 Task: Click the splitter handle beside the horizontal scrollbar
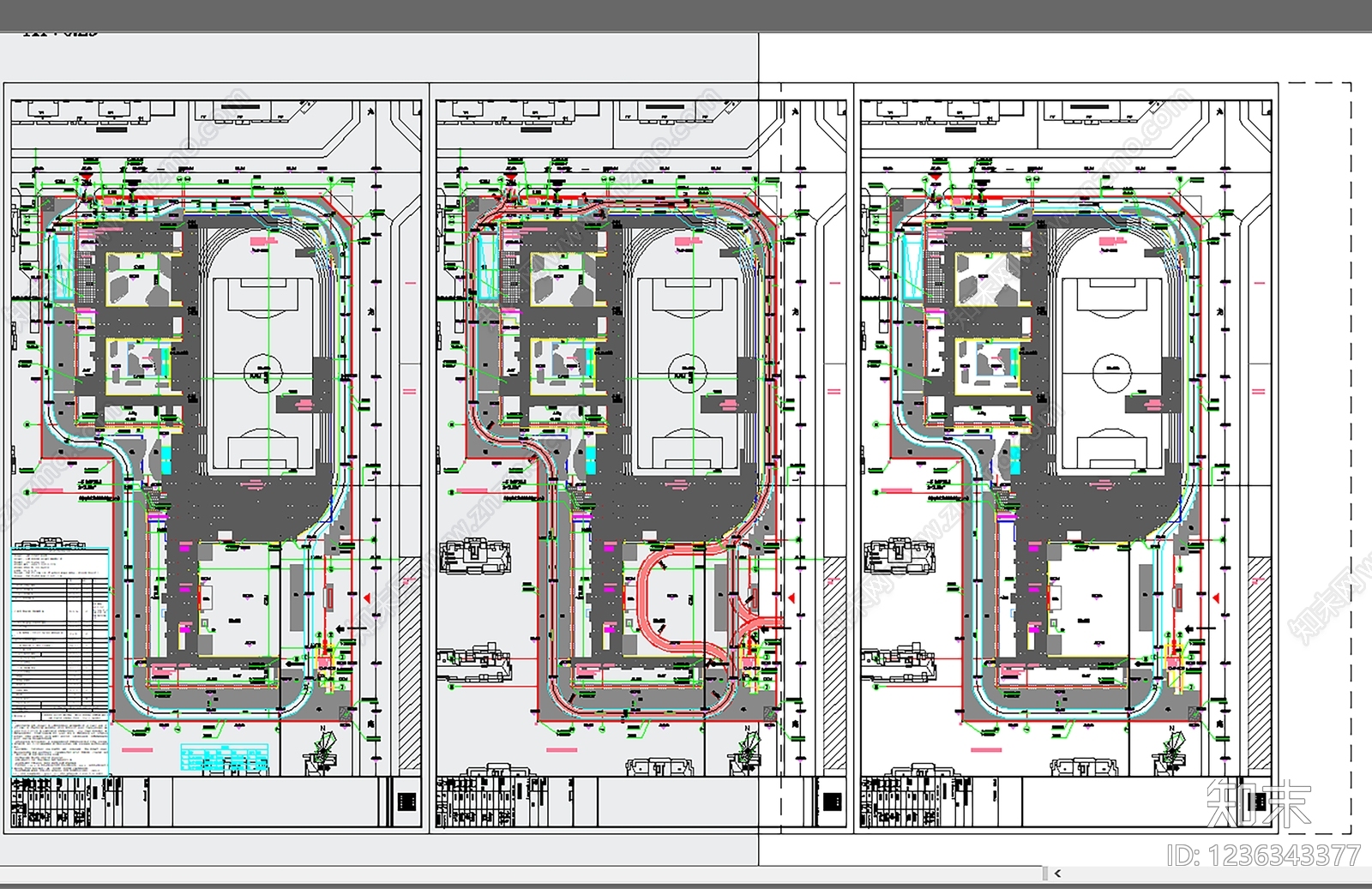pyautogui.click(x=1044, y=874)
